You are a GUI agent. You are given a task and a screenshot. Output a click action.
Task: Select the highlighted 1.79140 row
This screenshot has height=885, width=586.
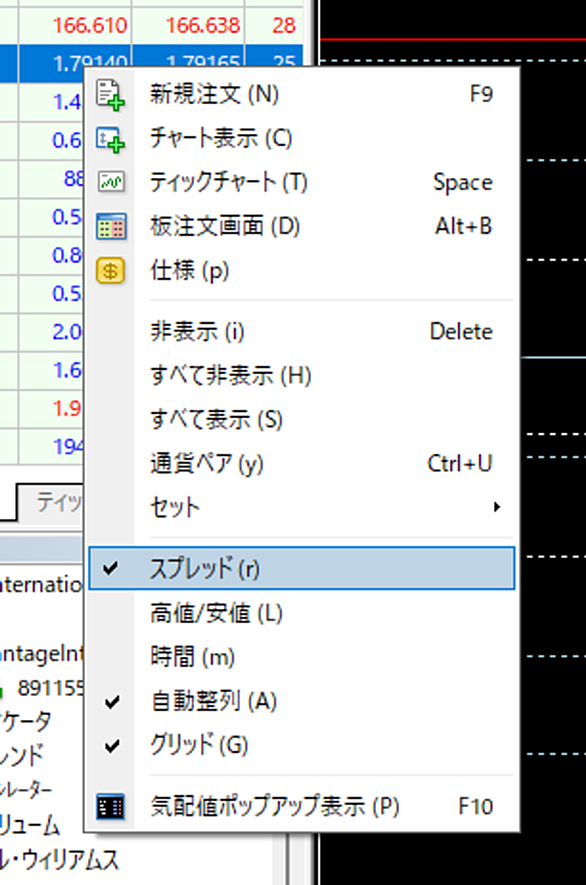point(151,56)
